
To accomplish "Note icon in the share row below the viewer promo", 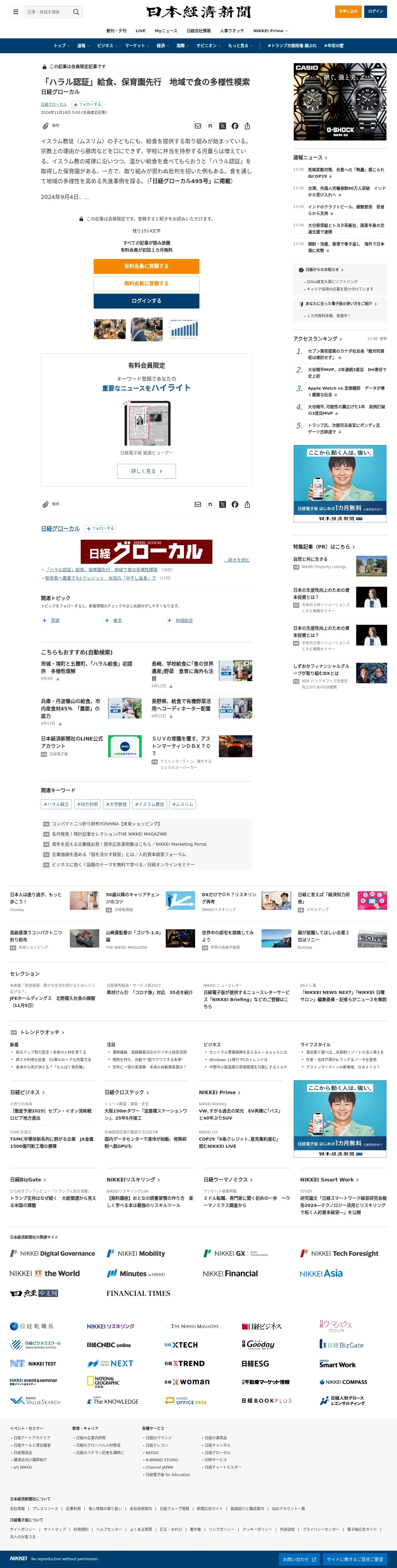I will (210, 504).
